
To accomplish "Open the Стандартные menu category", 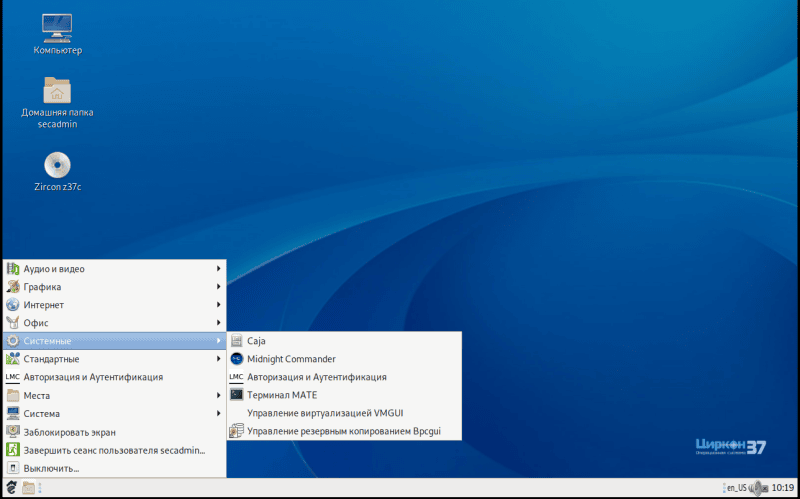I will (x=51, y=359).
